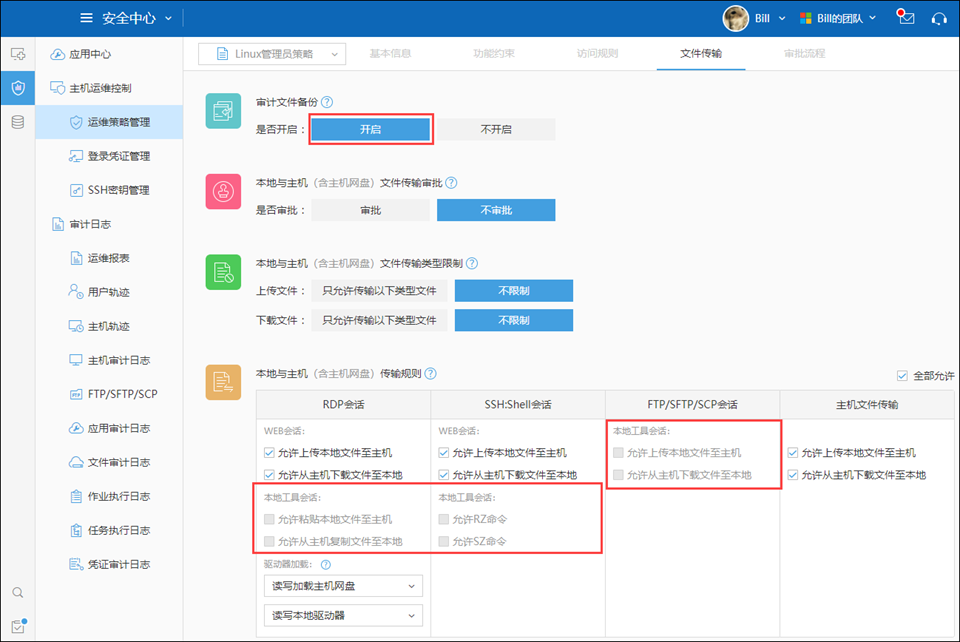Uncheck RDP 允许上传本地文件至主机

269,453
